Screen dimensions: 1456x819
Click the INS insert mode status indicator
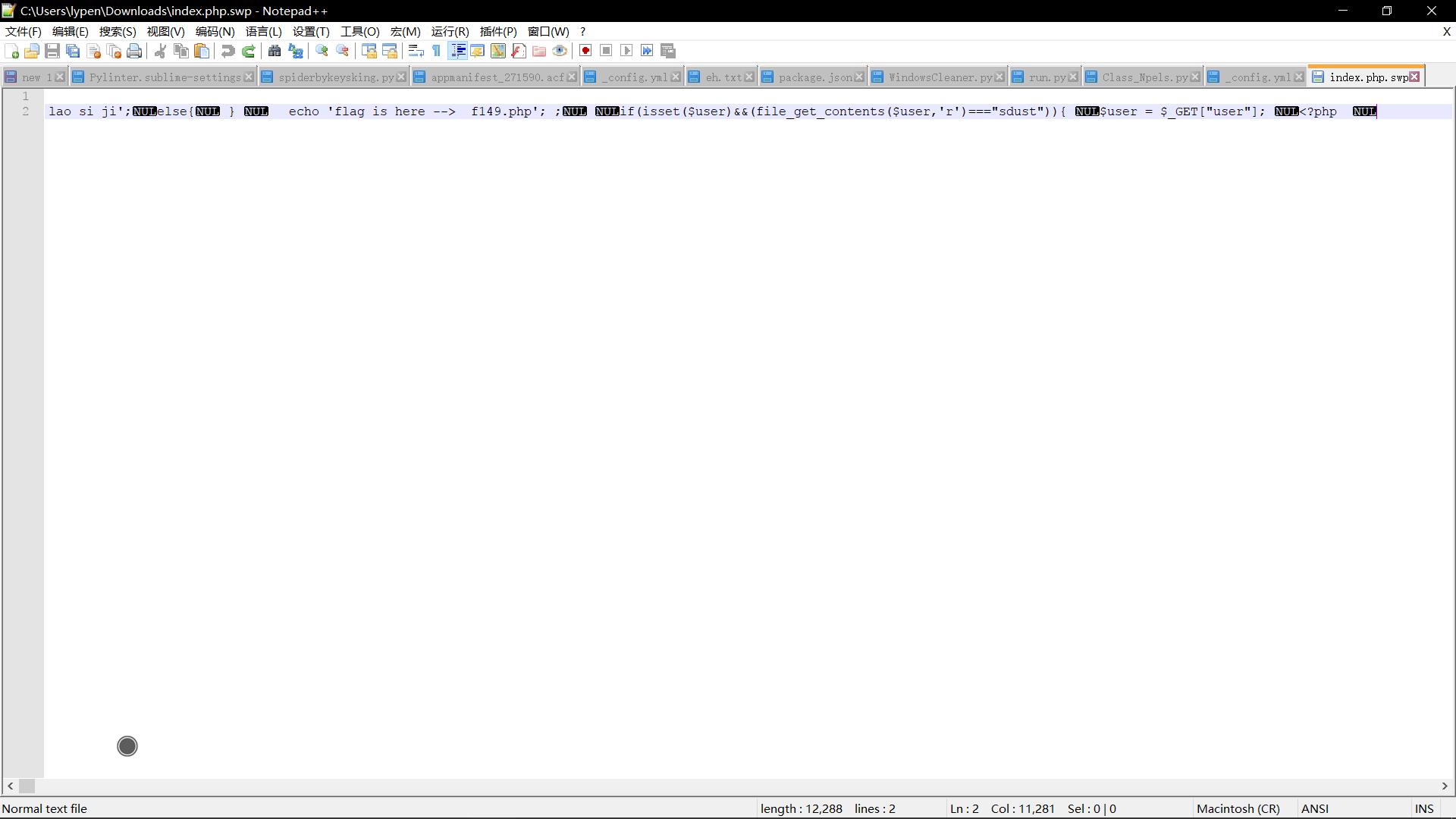pos(1424,808)
